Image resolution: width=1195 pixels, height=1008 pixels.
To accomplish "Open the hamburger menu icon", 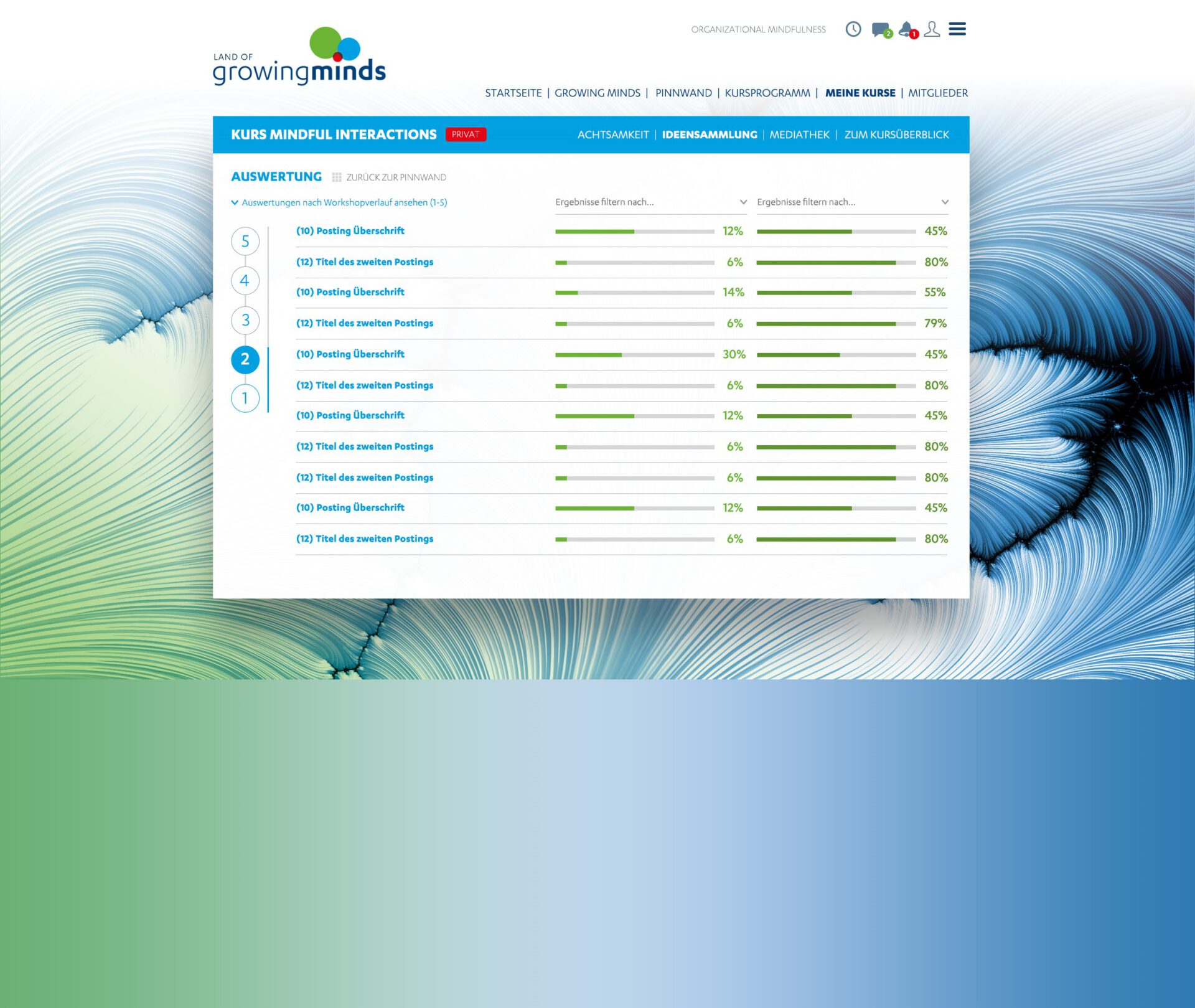I will click(957, 29).
